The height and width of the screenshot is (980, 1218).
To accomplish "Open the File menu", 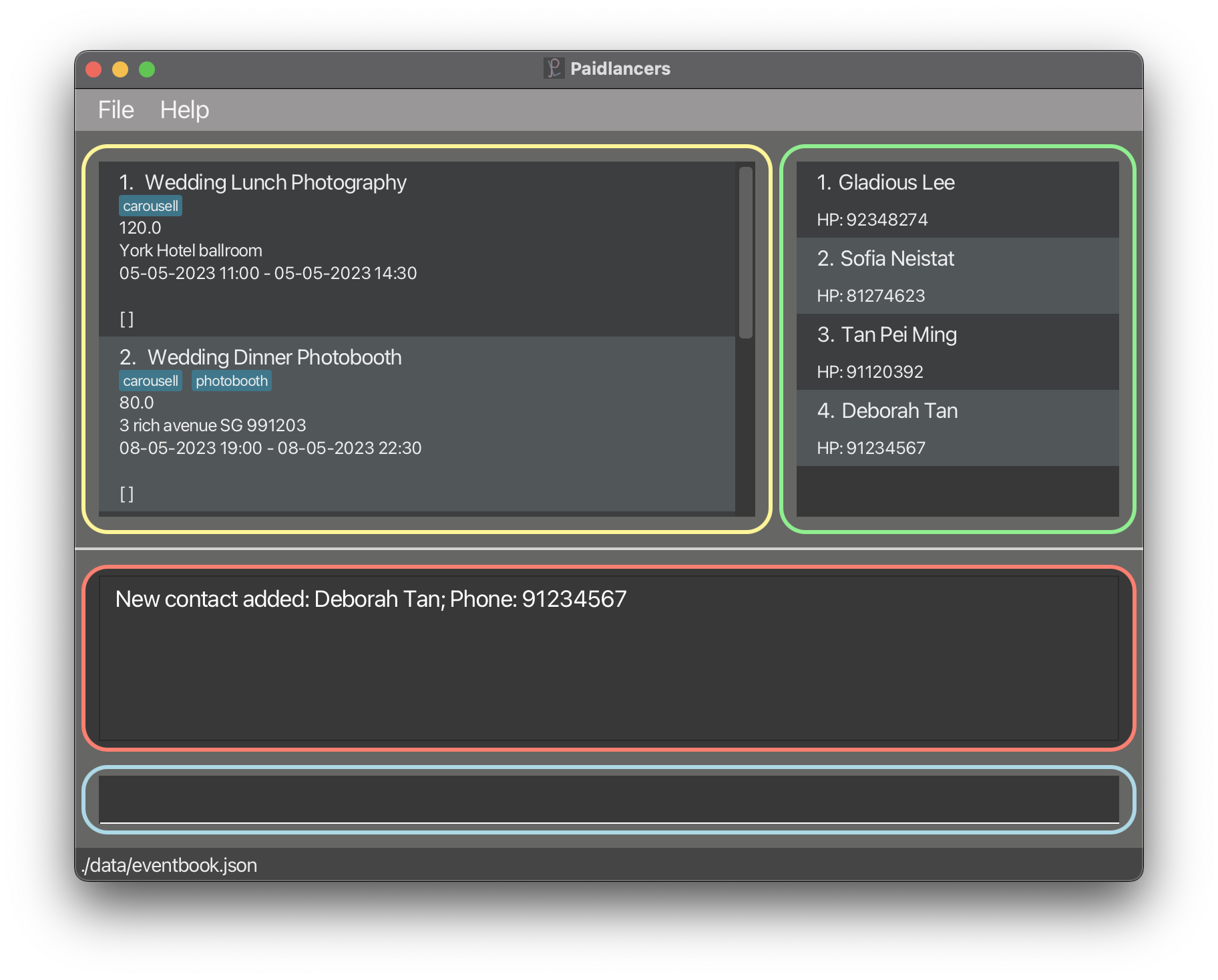I will click(116, 109).
